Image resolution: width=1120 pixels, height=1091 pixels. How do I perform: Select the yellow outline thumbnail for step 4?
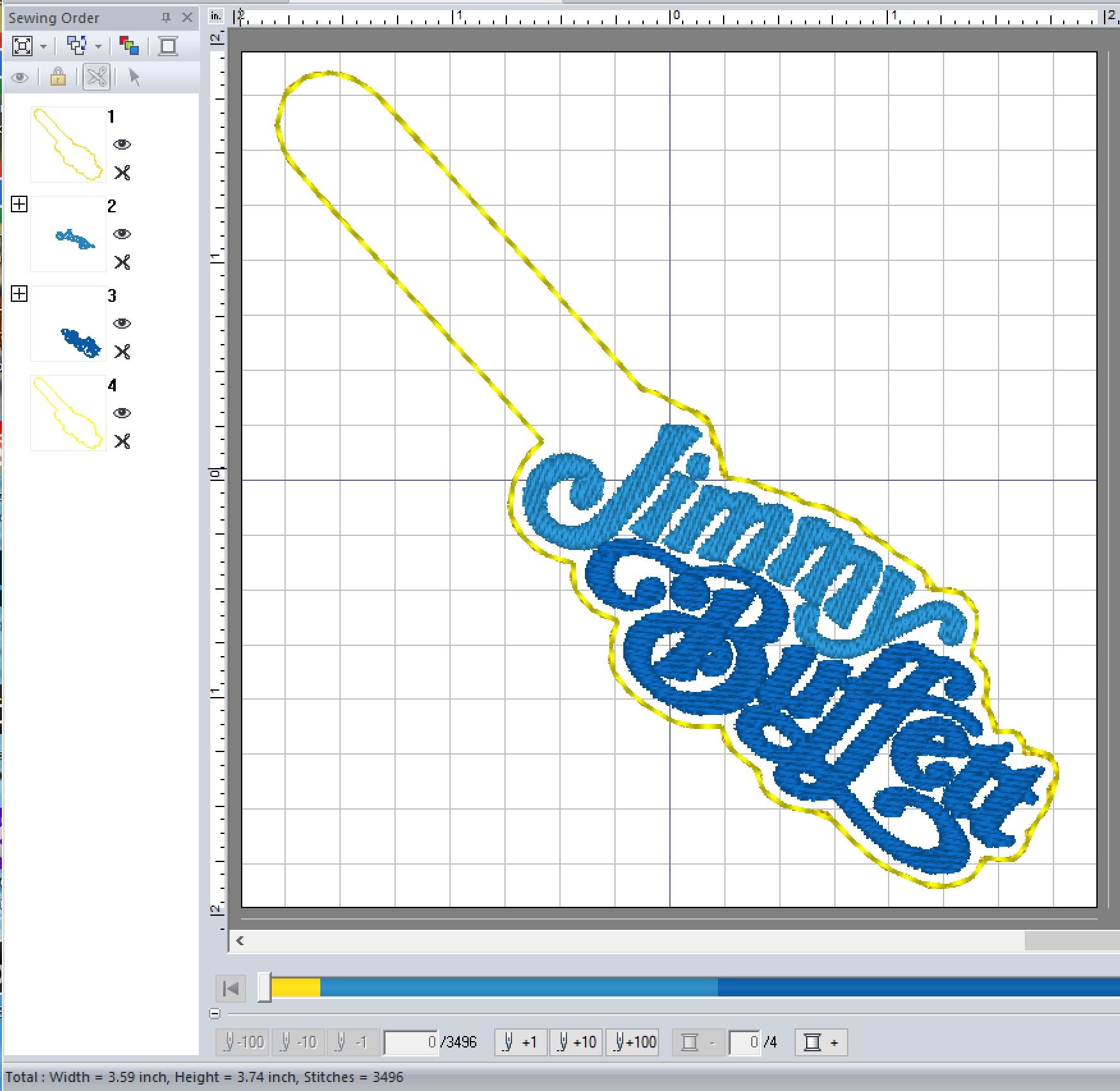tap(68, 413)
